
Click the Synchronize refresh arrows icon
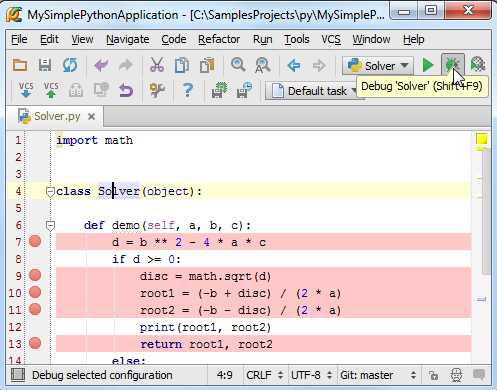point(70,65)
